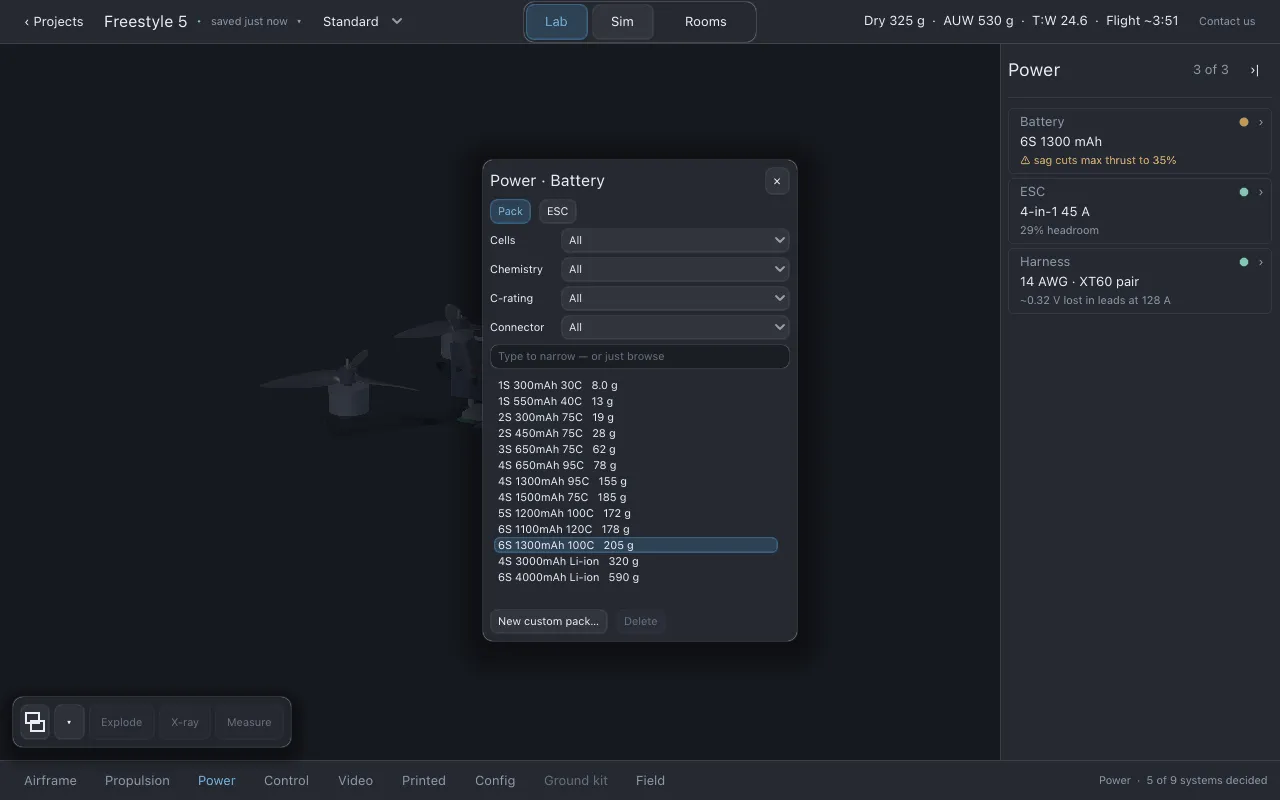Click the small dot button beside view icon
Viewport: 1280px width, 800px height.
pos(69,722)
